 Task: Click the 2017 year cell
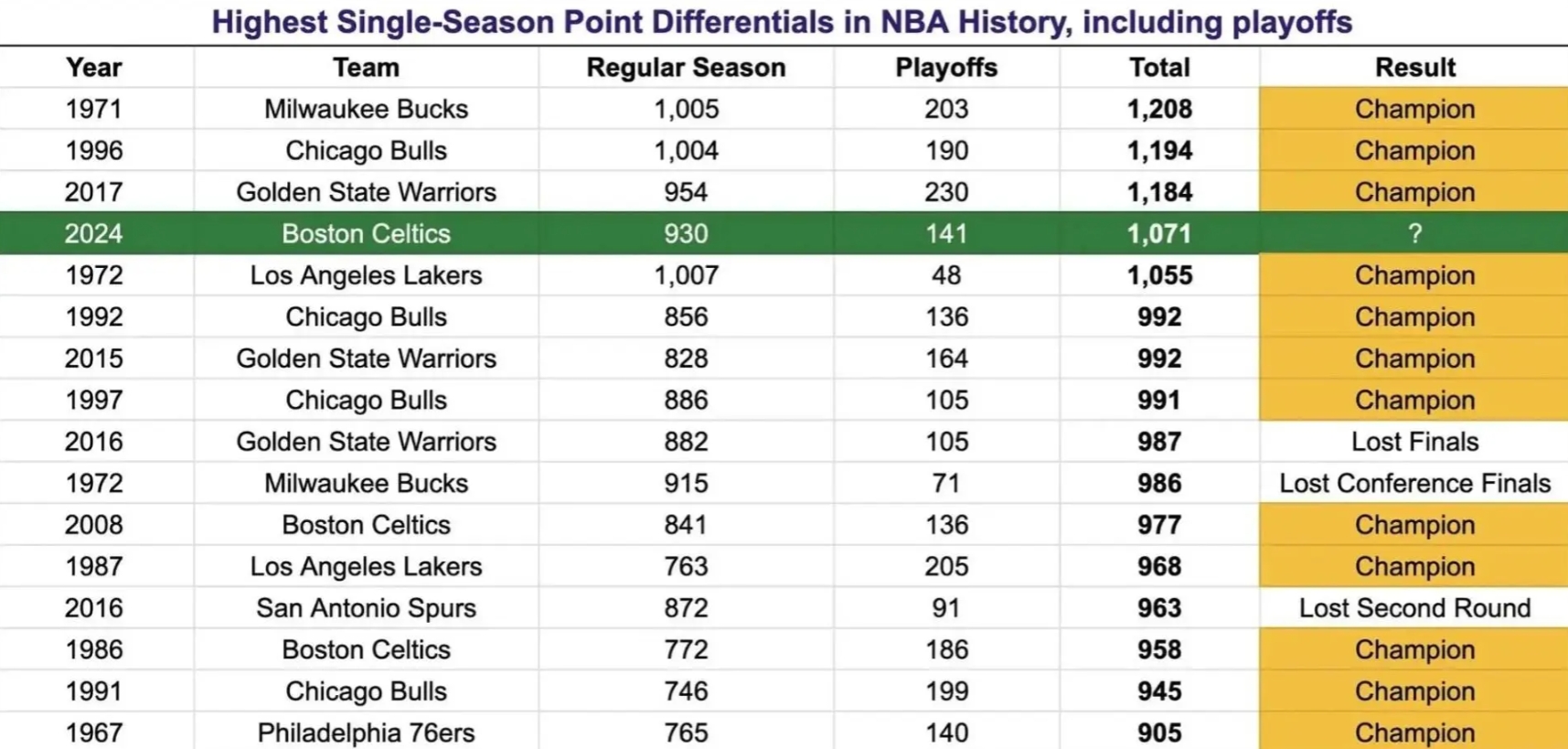pos(93,192)
